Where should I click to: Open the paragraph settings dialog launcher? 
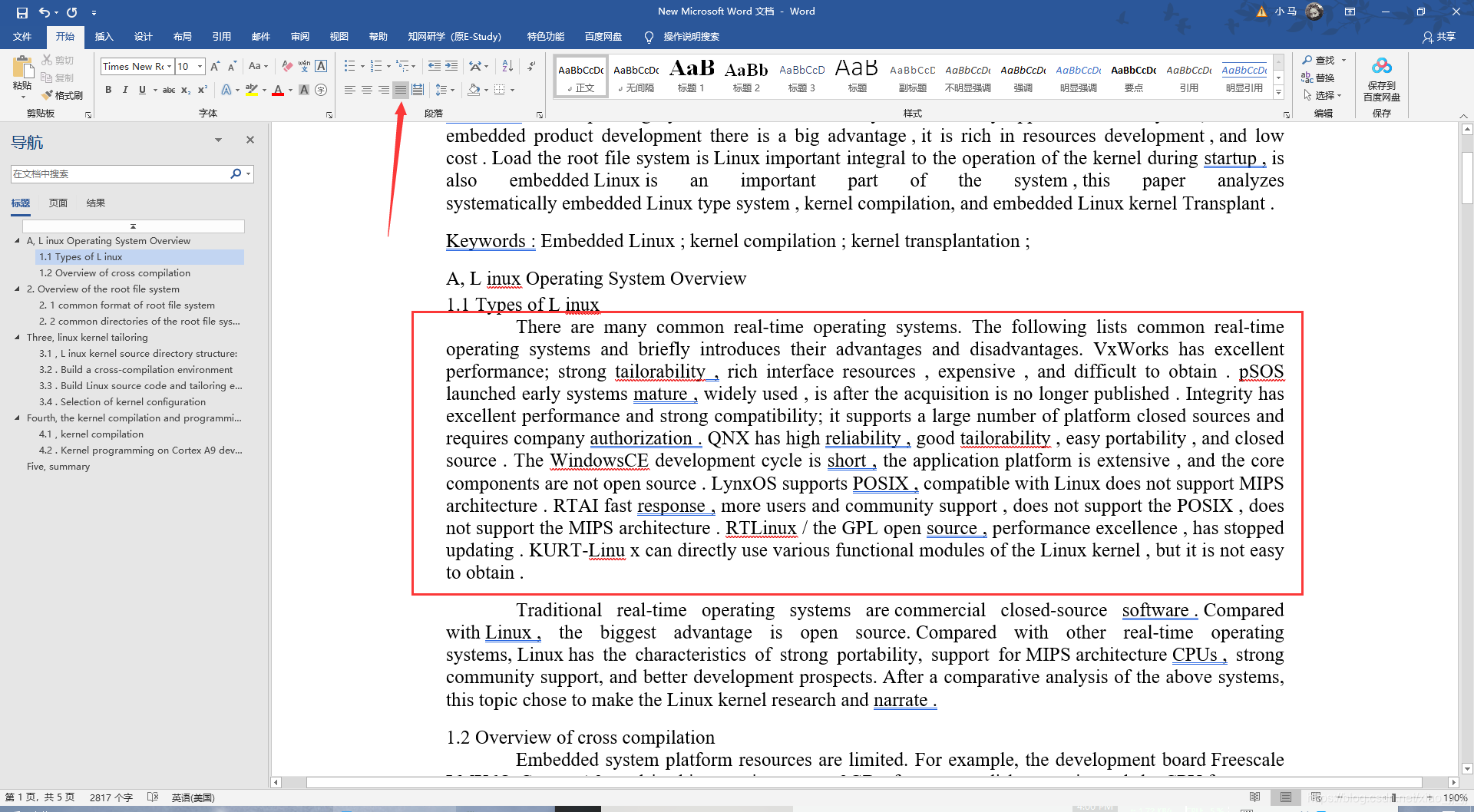click(540, 115)
